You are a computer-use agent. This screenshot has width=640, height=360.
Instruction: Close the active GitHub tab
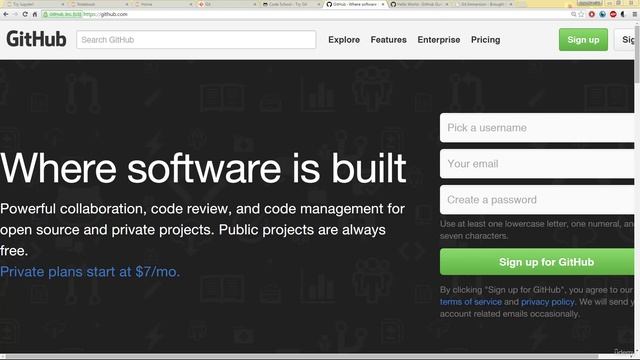[383, 4]
